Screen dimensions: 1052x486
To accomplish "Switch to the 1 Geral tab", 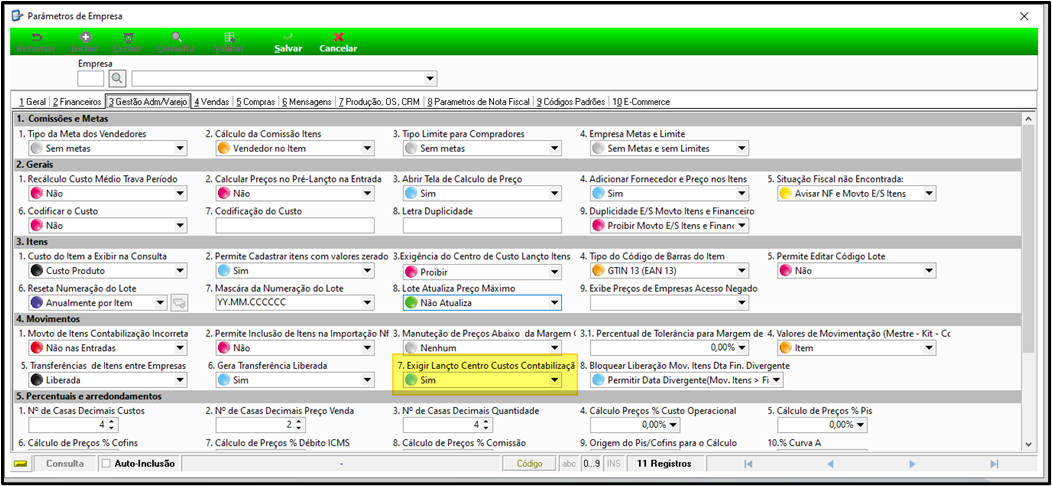I will (32, 102).
